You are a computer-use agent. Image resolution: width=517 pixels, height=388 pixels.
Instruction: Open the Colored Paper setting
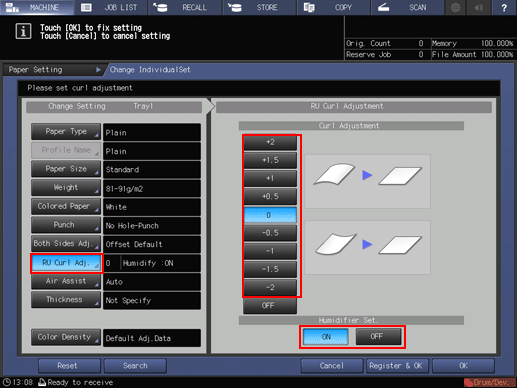coord(66,206)
